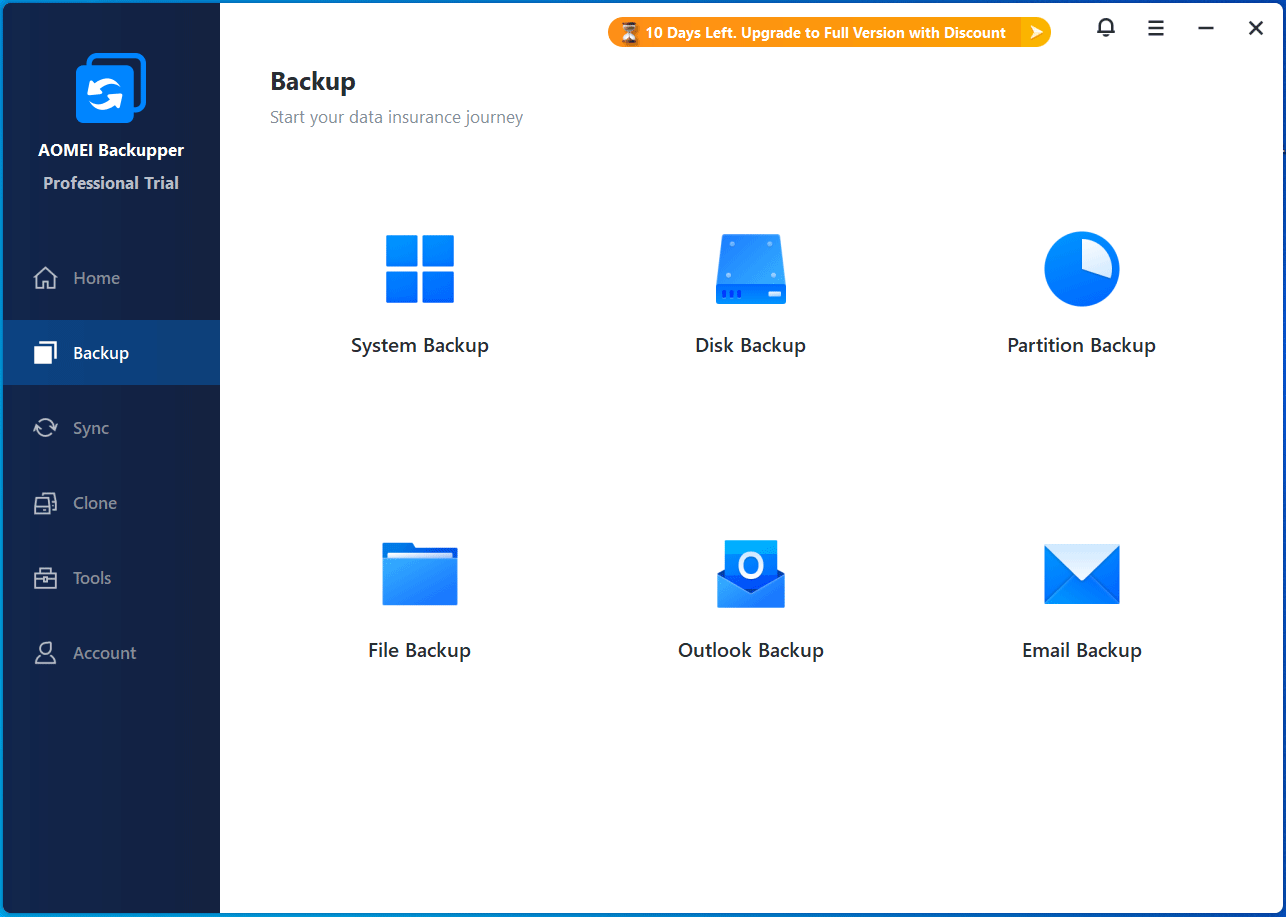Click the System Backup label
Viewport: 1286px width, 917px height.
420,346
